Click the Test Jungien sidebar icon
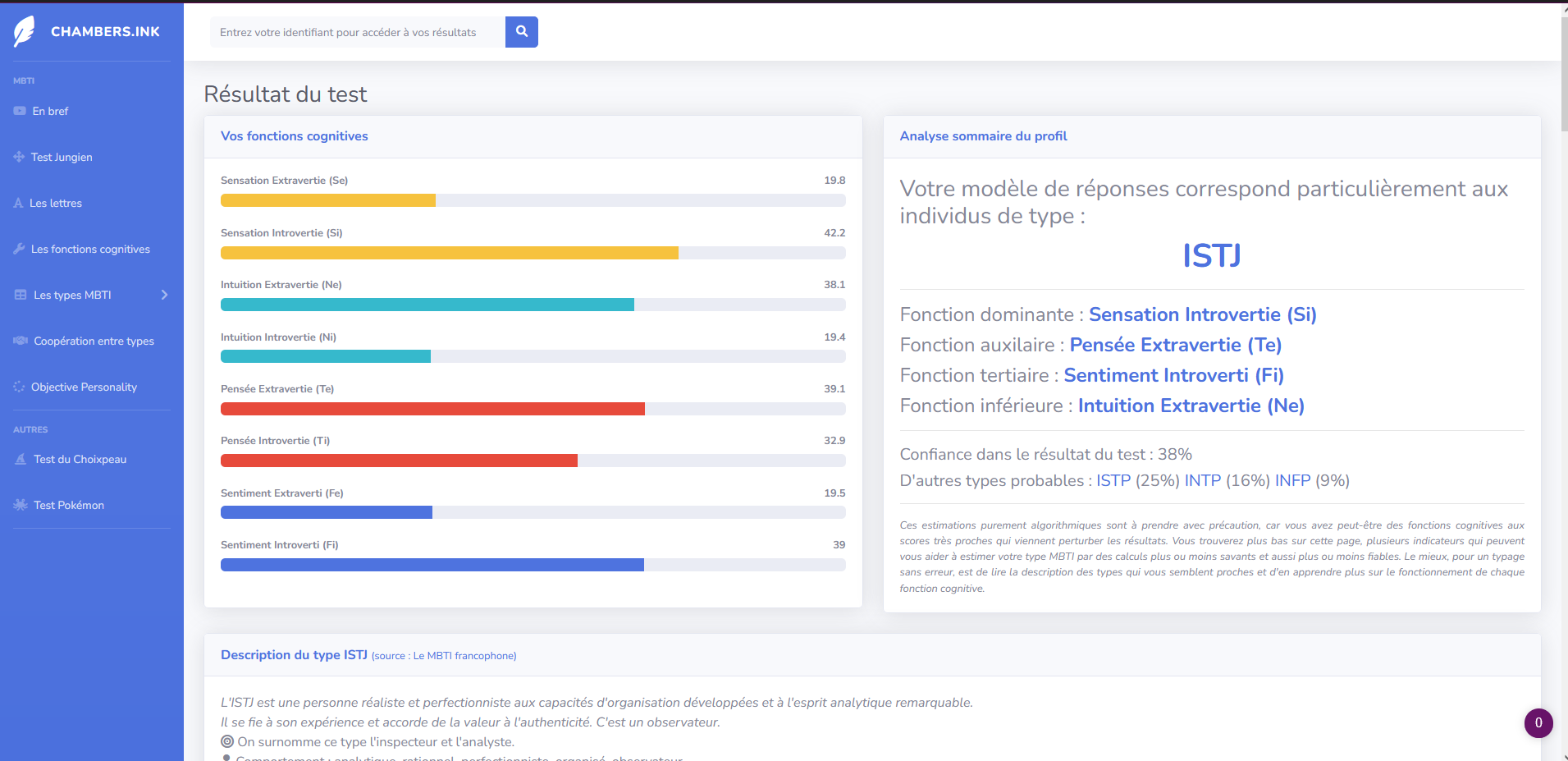The image size is (1568, 761). (x=19, y=157)
